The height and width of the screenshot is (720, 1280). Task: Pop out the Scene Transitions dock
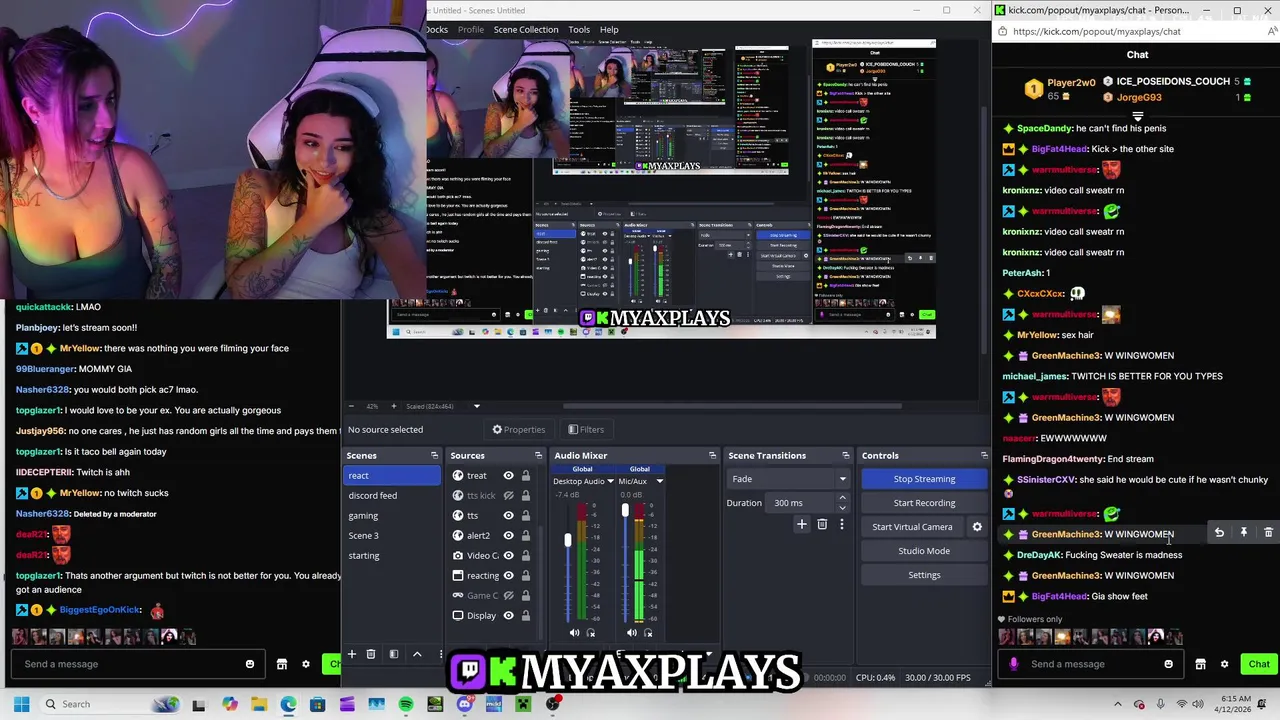tap(845, 456)
